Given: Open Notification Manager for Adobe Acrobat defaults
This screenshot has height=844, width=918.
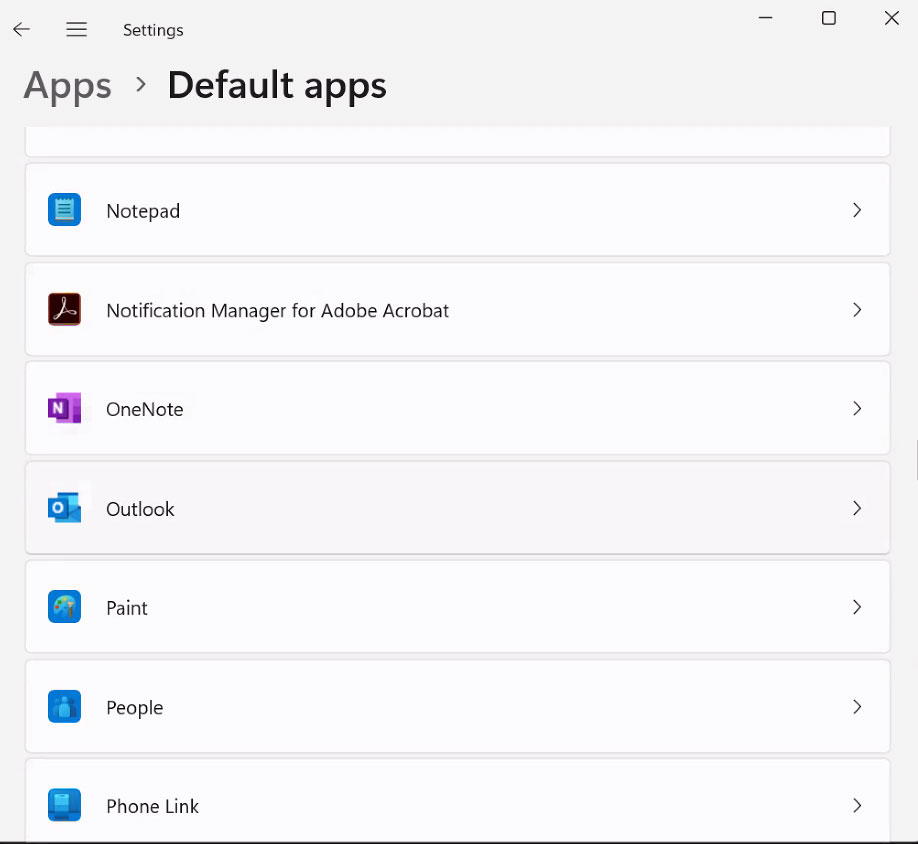Looking at the screenshot, I should (x=457, y=310).
